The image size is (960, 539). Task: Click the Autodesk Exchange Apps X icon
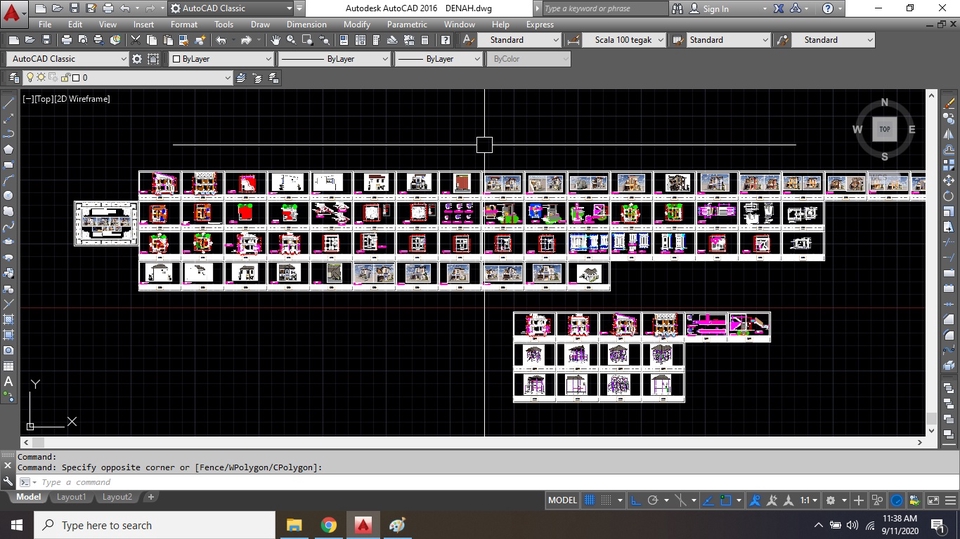[779, 9]
